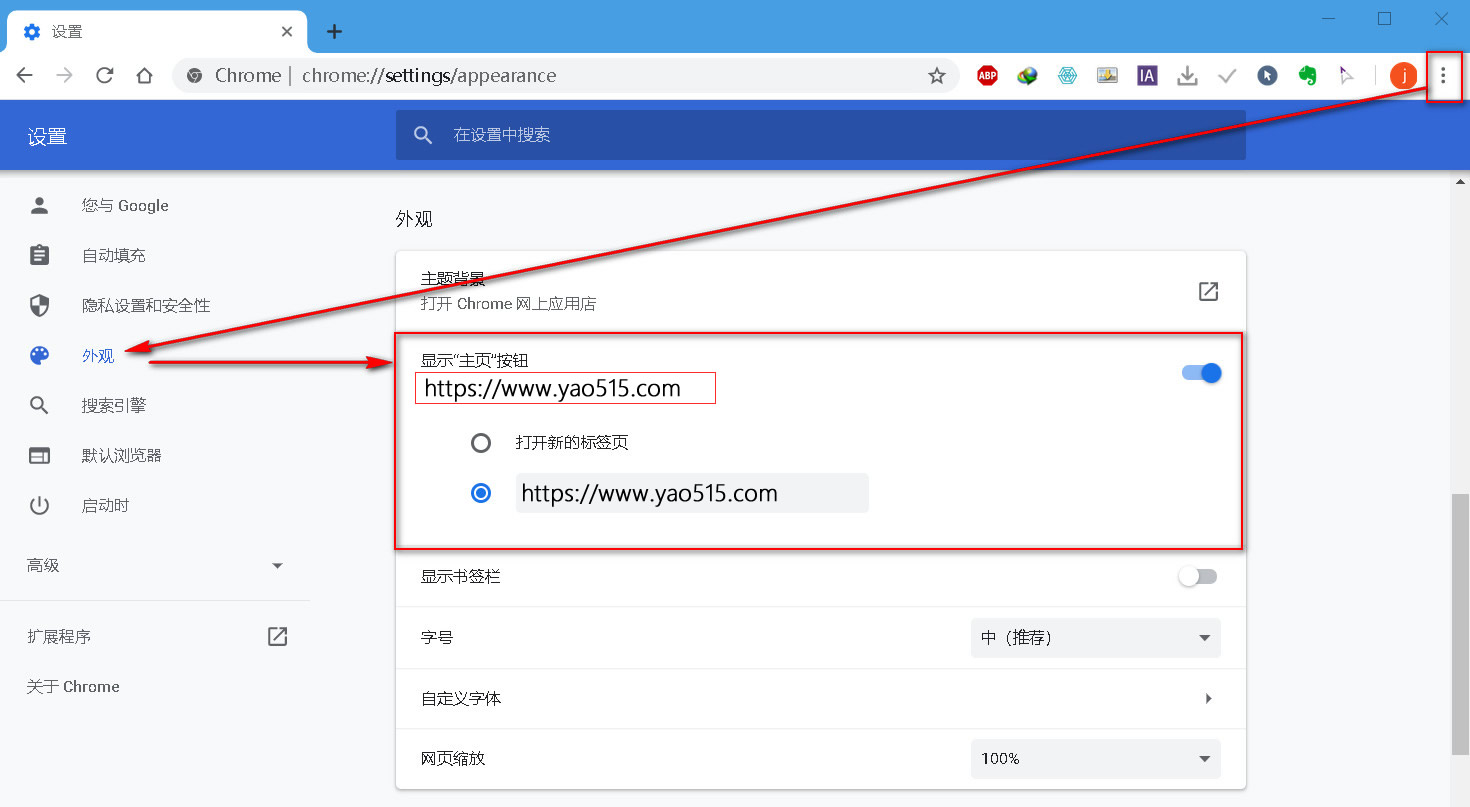Click the checkmark extension icon

pyautogui.click(x=1227, y=75)
